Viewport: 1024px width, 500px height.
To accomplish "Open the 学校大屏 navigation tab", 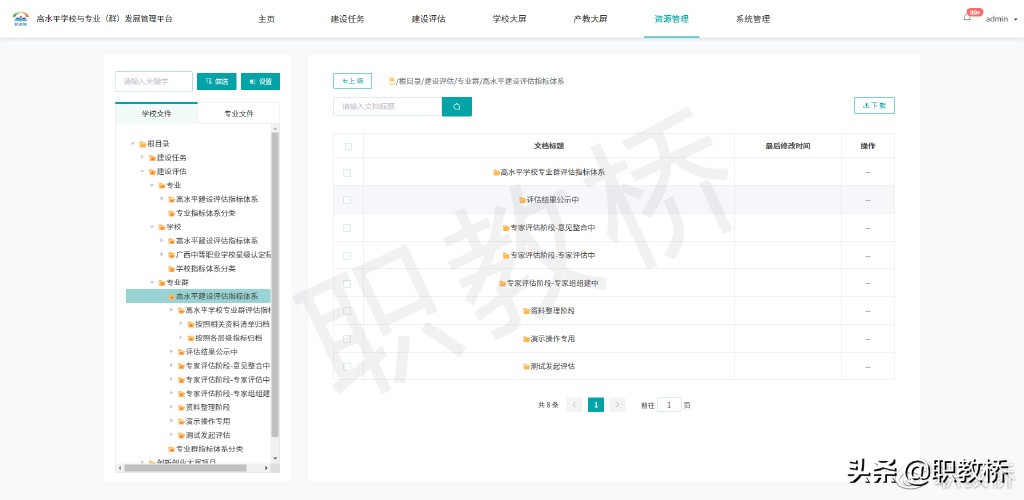I will click(x=509, y=19).
